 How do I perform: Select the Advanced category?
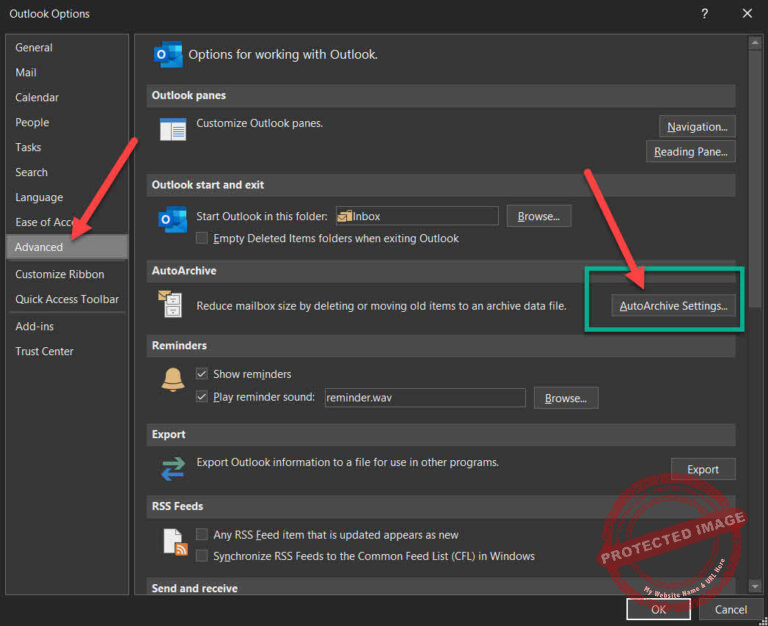coord(67,247)
